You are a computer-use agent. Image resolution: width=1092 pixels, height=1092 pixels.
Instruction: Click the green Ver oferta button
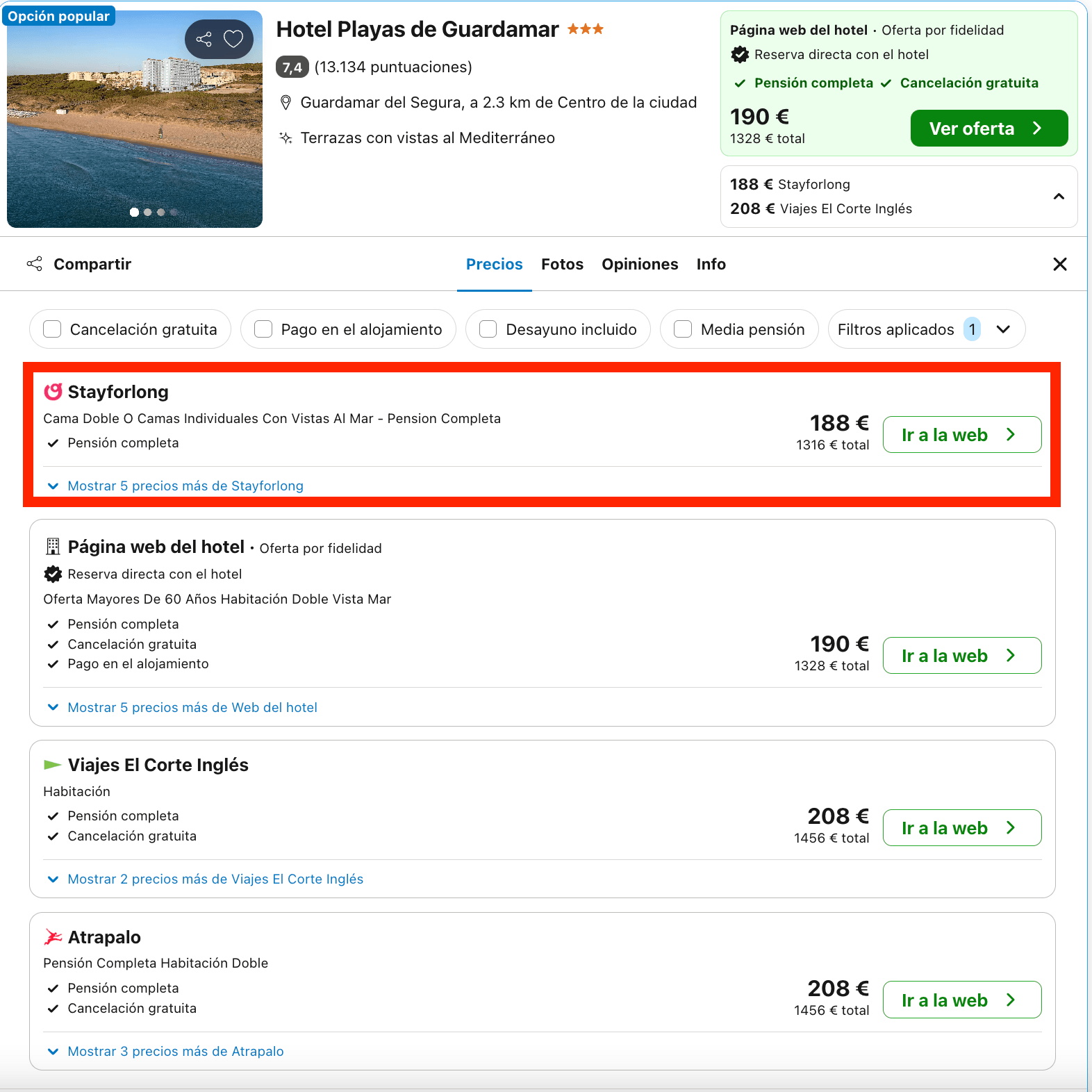coord(989,129)
